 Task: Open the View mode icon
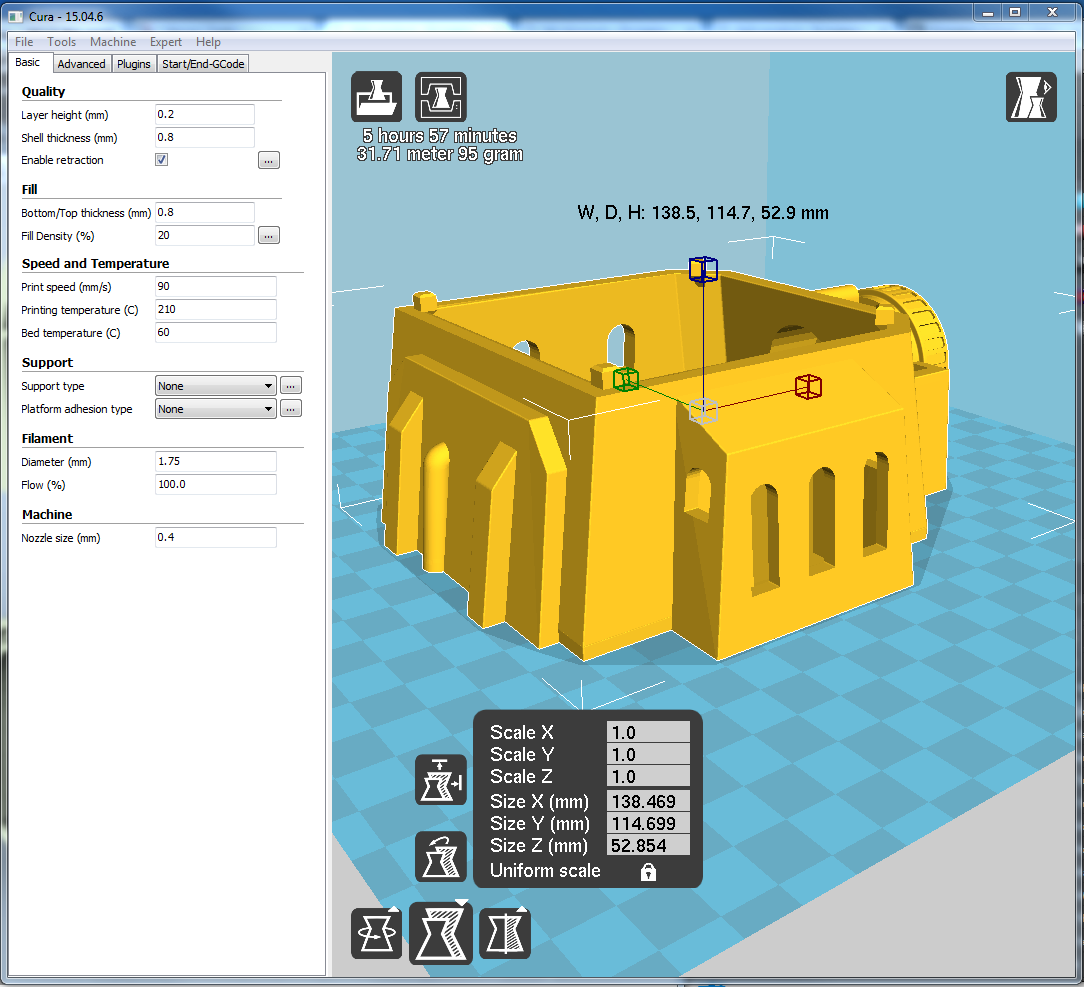coord(1030,97)
